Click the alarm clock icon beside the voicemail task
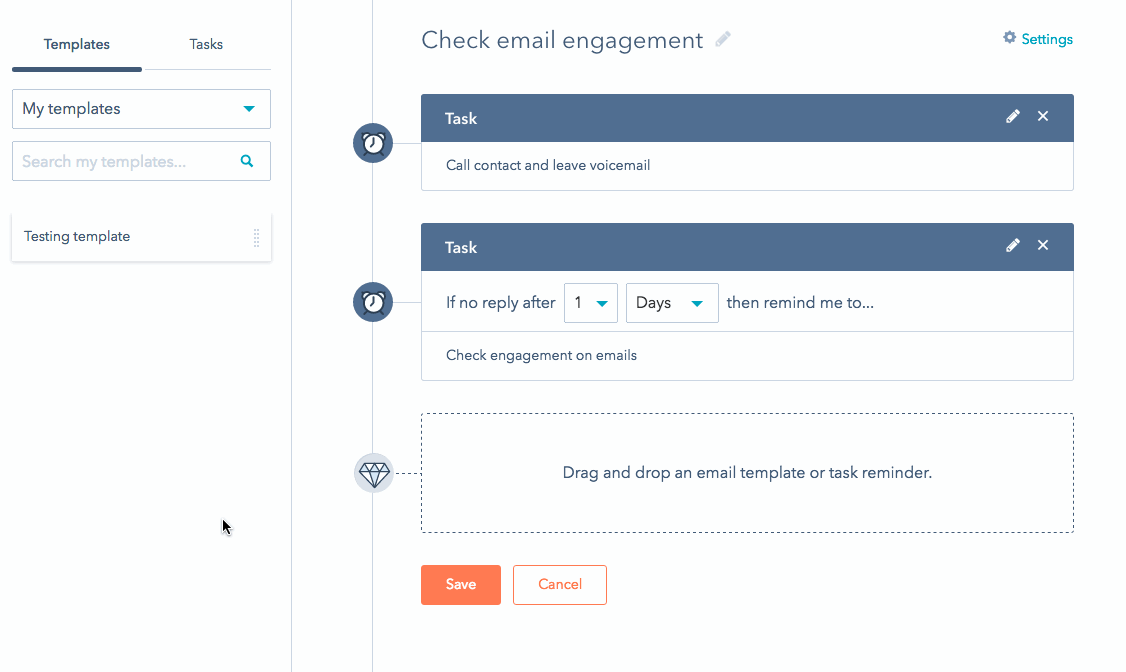The height and width of the screenshot is (672, 1126). click(373, 144)
